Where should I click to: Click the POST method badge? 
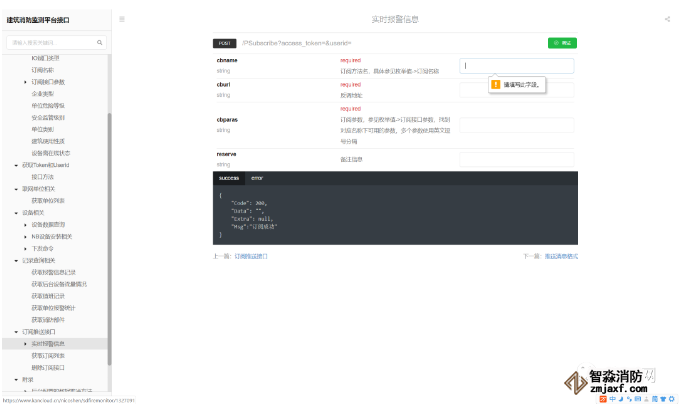[x=225, y=43]
